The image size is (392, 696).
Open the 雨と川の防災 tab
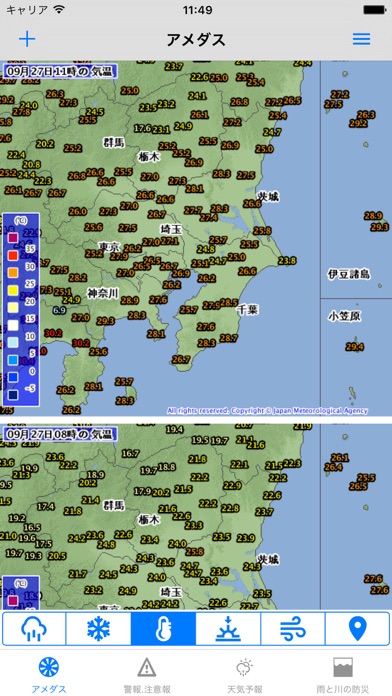[x=343, y=675]
